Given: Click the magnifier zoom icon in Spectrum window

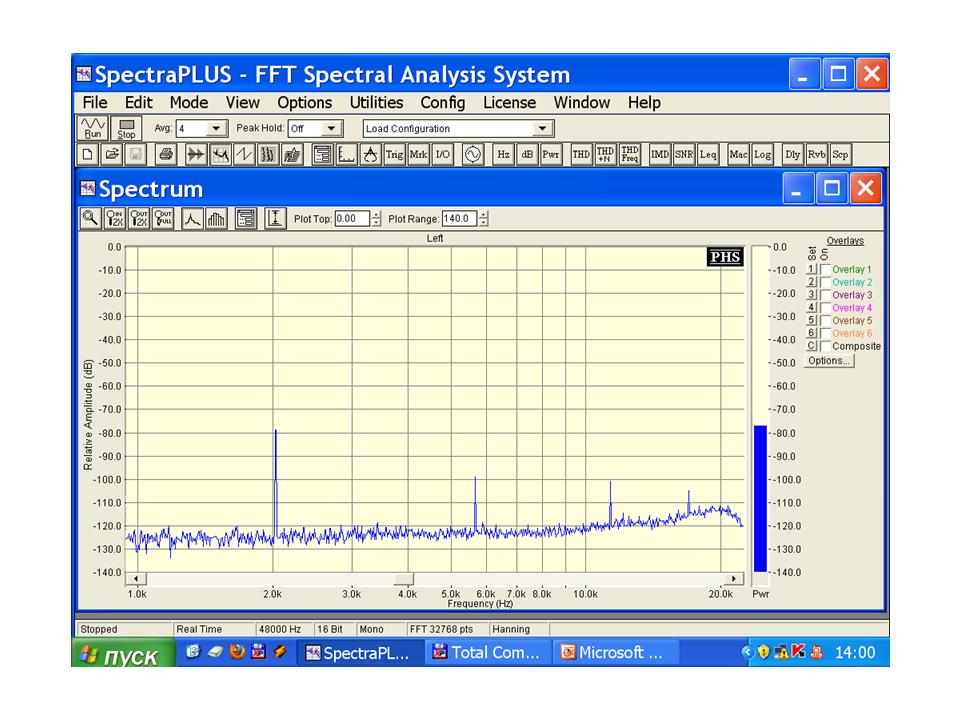Looking at the screenshot, I should [91, 218].
